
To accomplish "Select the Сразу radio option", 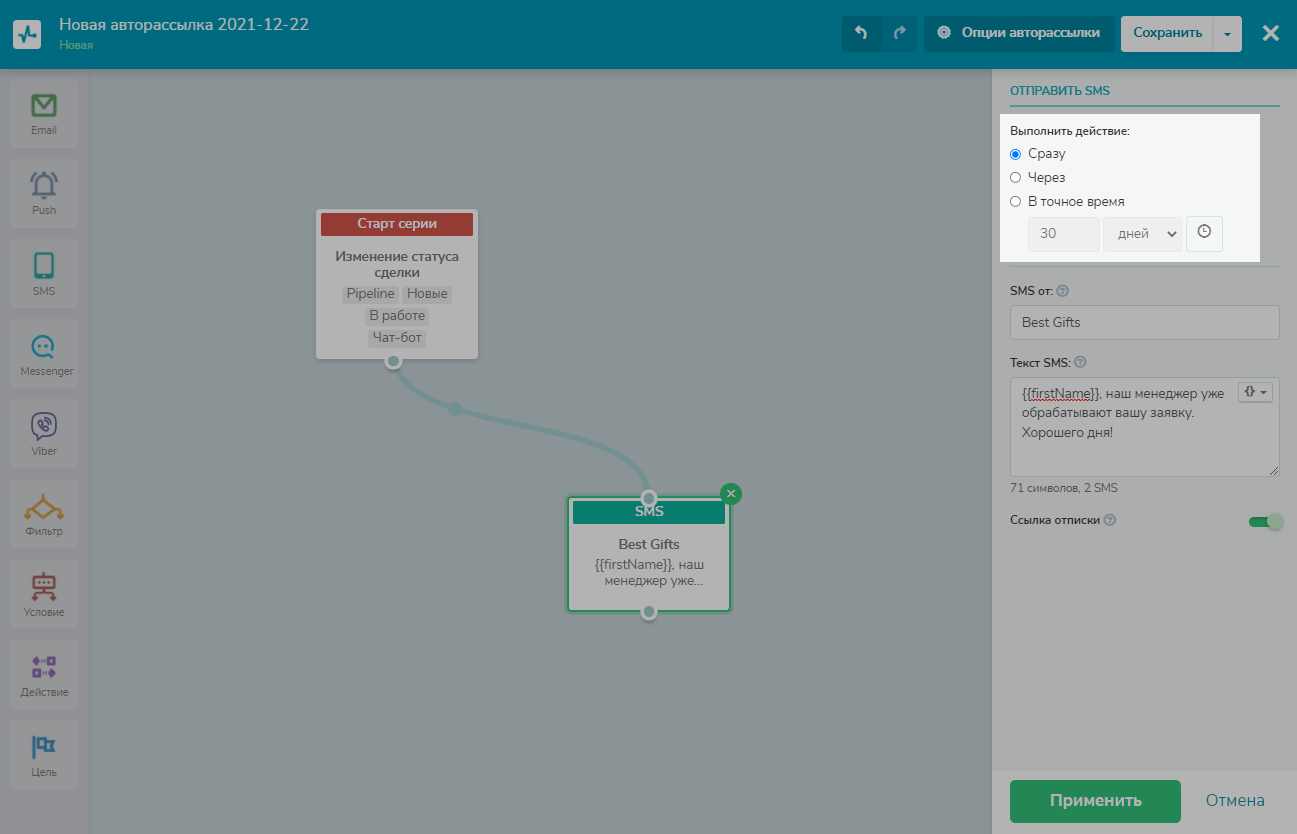I will [x=1016, y=154].
